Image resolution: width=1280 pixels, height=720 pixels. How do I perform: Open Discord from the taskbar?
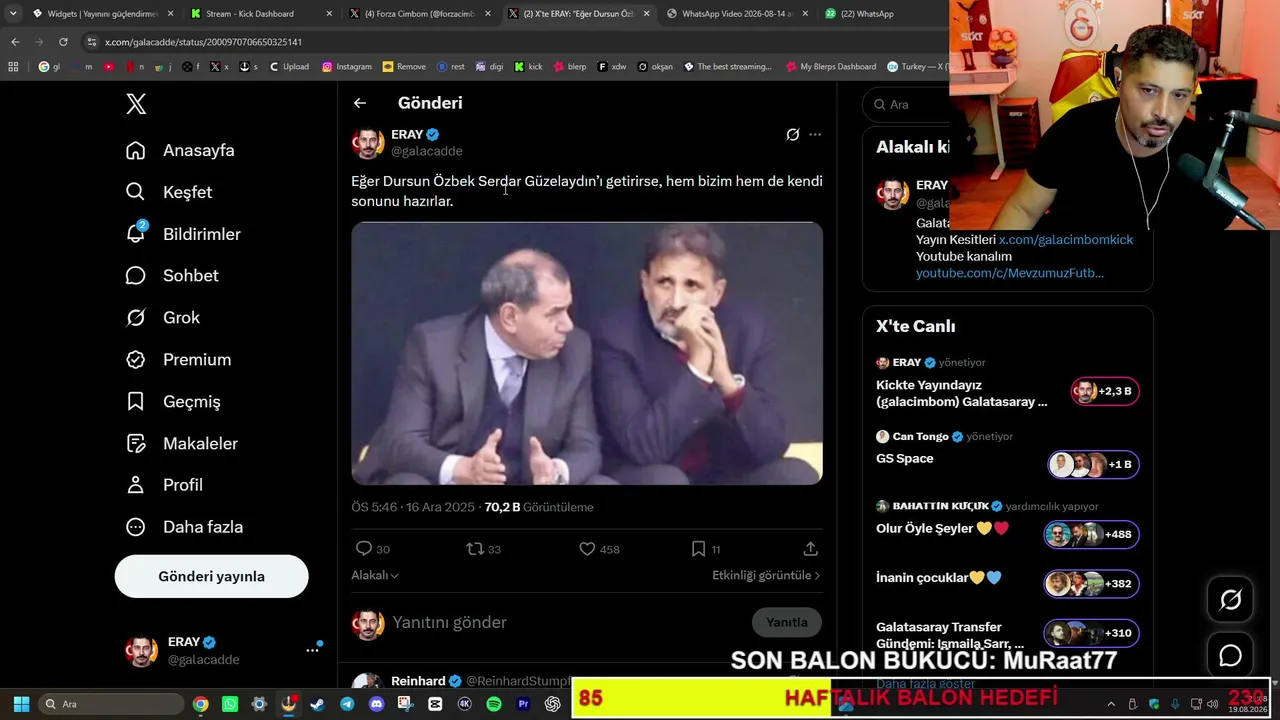point(376,704)
